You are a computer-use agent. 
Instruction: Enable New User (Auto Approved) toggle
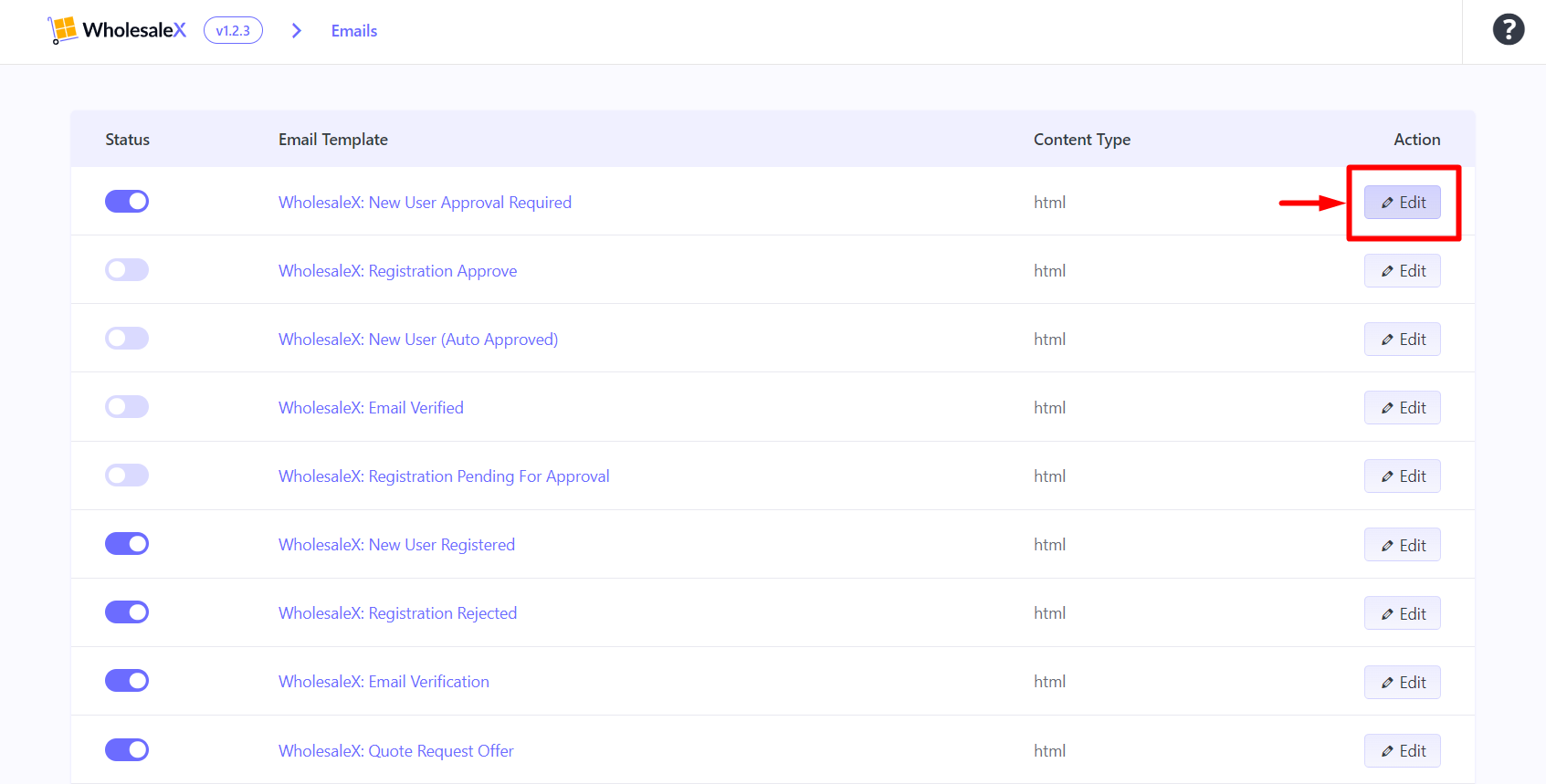[x=127, y=339]
